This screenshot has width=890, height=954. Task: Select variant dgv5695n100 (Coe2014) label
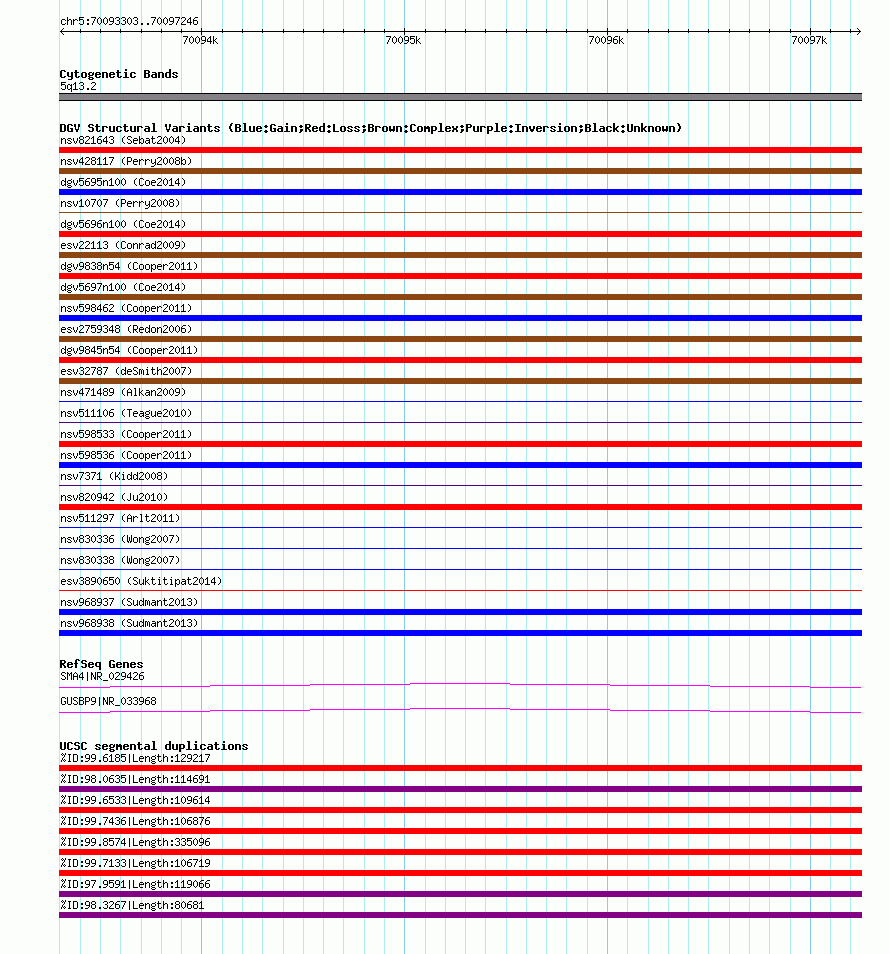point(123,183)
